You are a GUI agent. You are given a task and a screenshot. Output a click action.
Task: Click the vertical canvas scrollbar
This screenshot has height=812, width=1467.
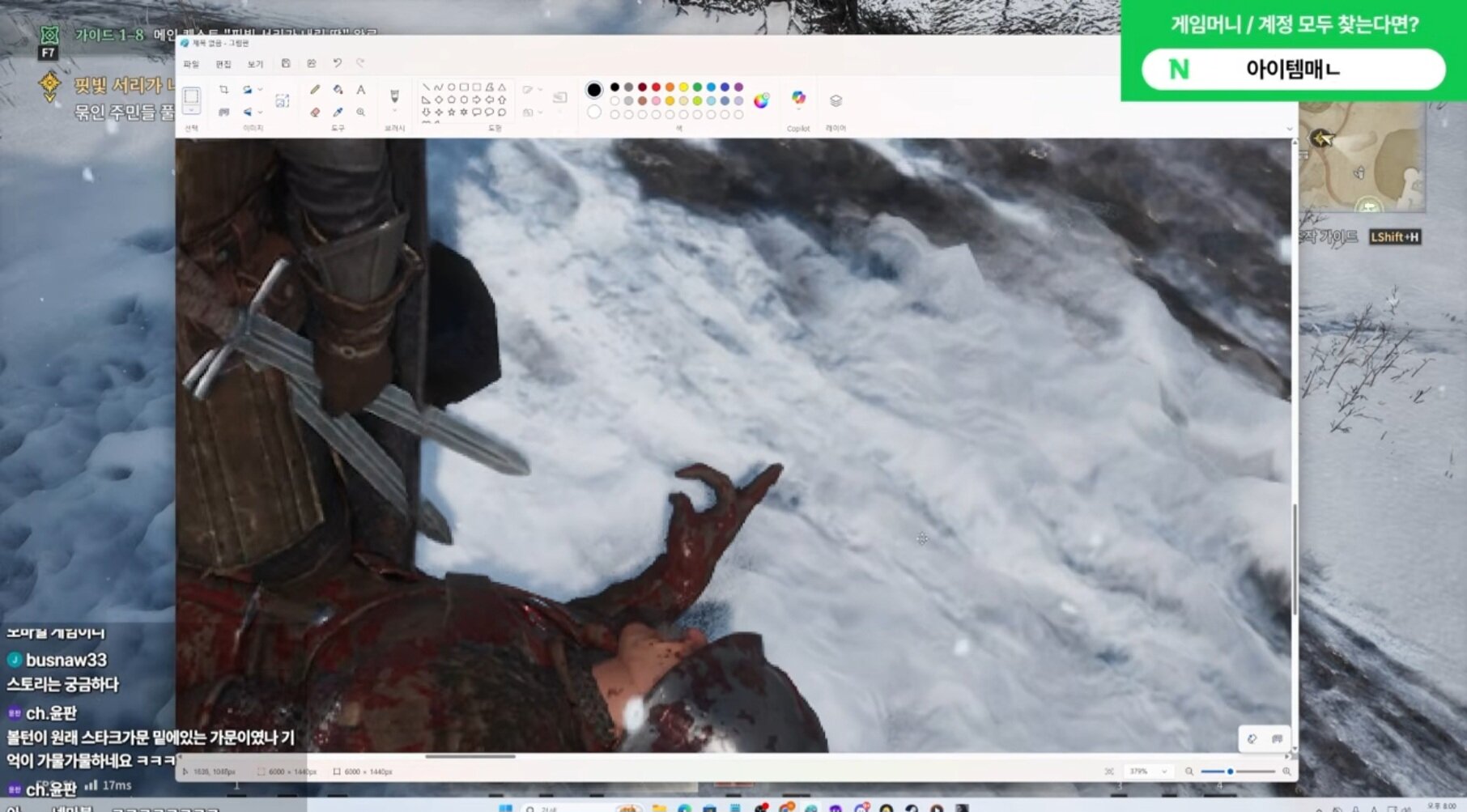pos(1294,559)
